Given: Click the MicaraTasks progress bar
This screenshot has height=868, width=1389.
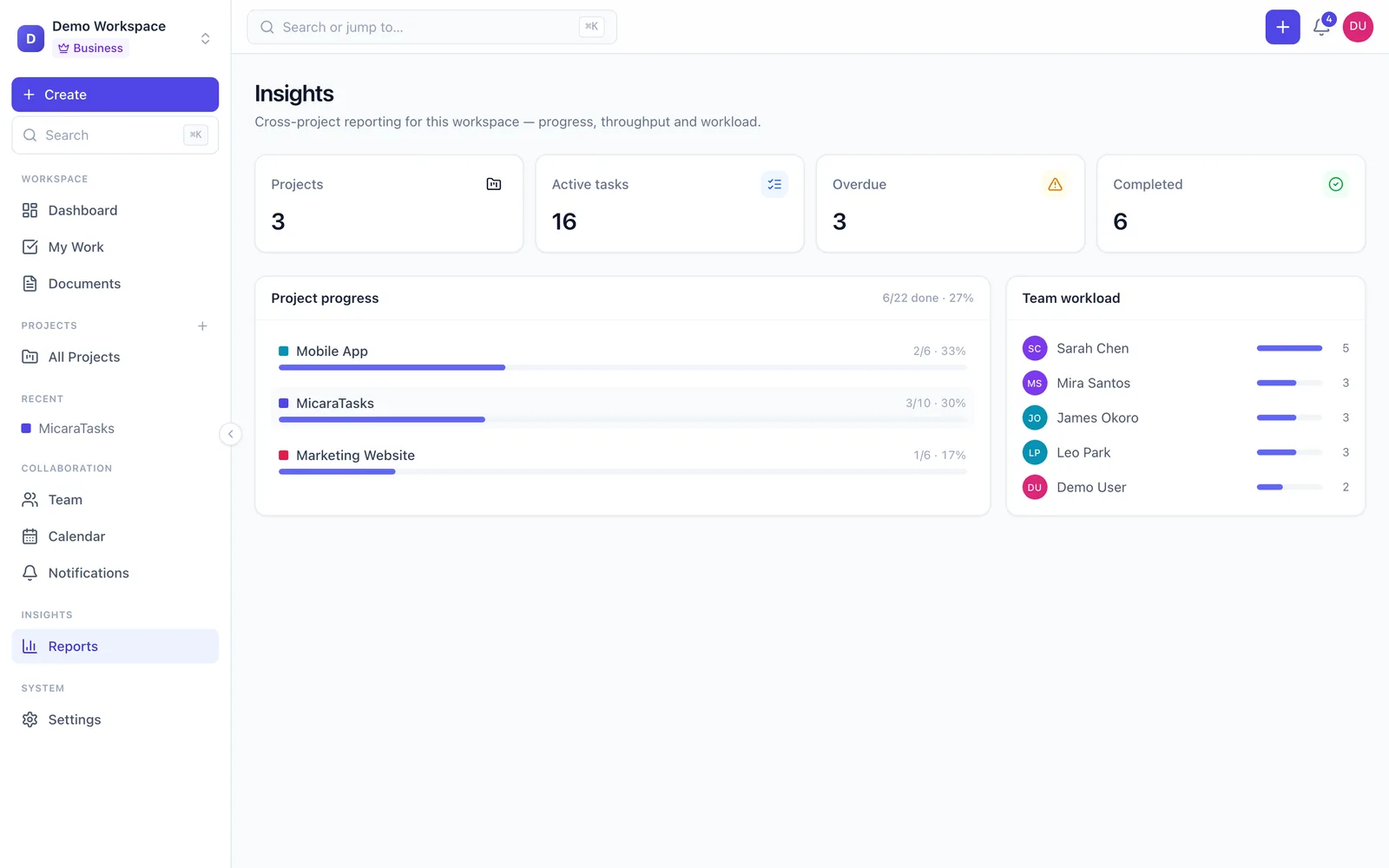Looking at the screenshot, I should pyautogui.click(x=622, y=420).
